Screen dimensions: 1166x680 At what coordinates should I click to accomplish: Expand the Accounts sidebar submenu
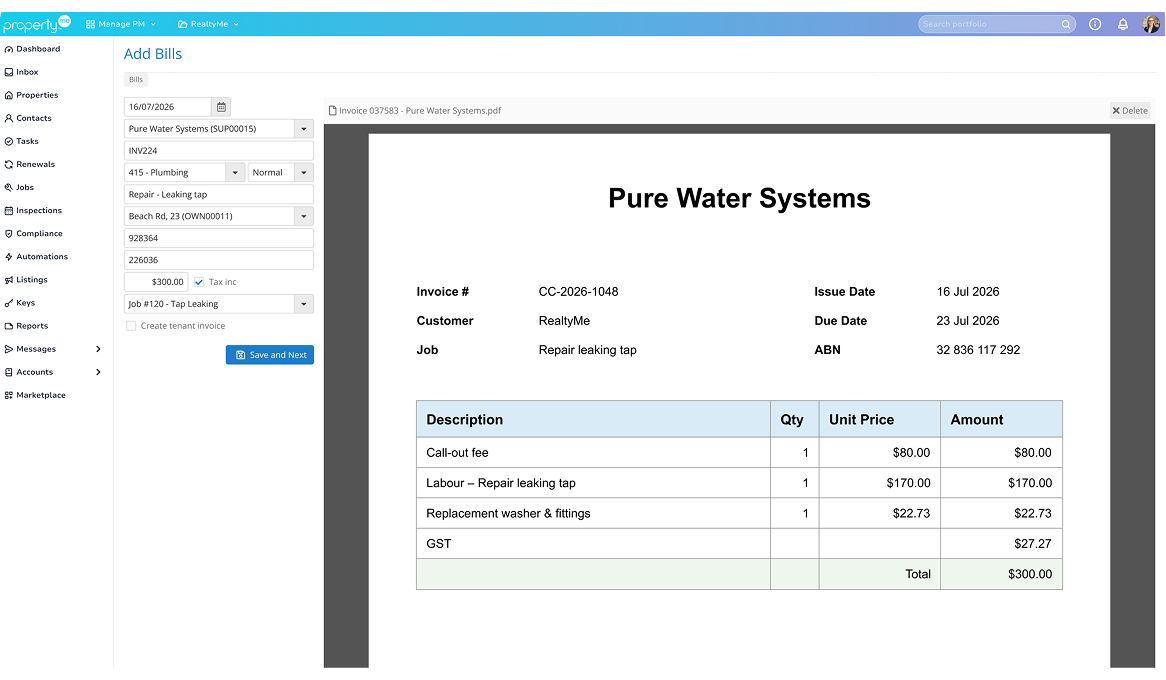click(x=98, y=372)
